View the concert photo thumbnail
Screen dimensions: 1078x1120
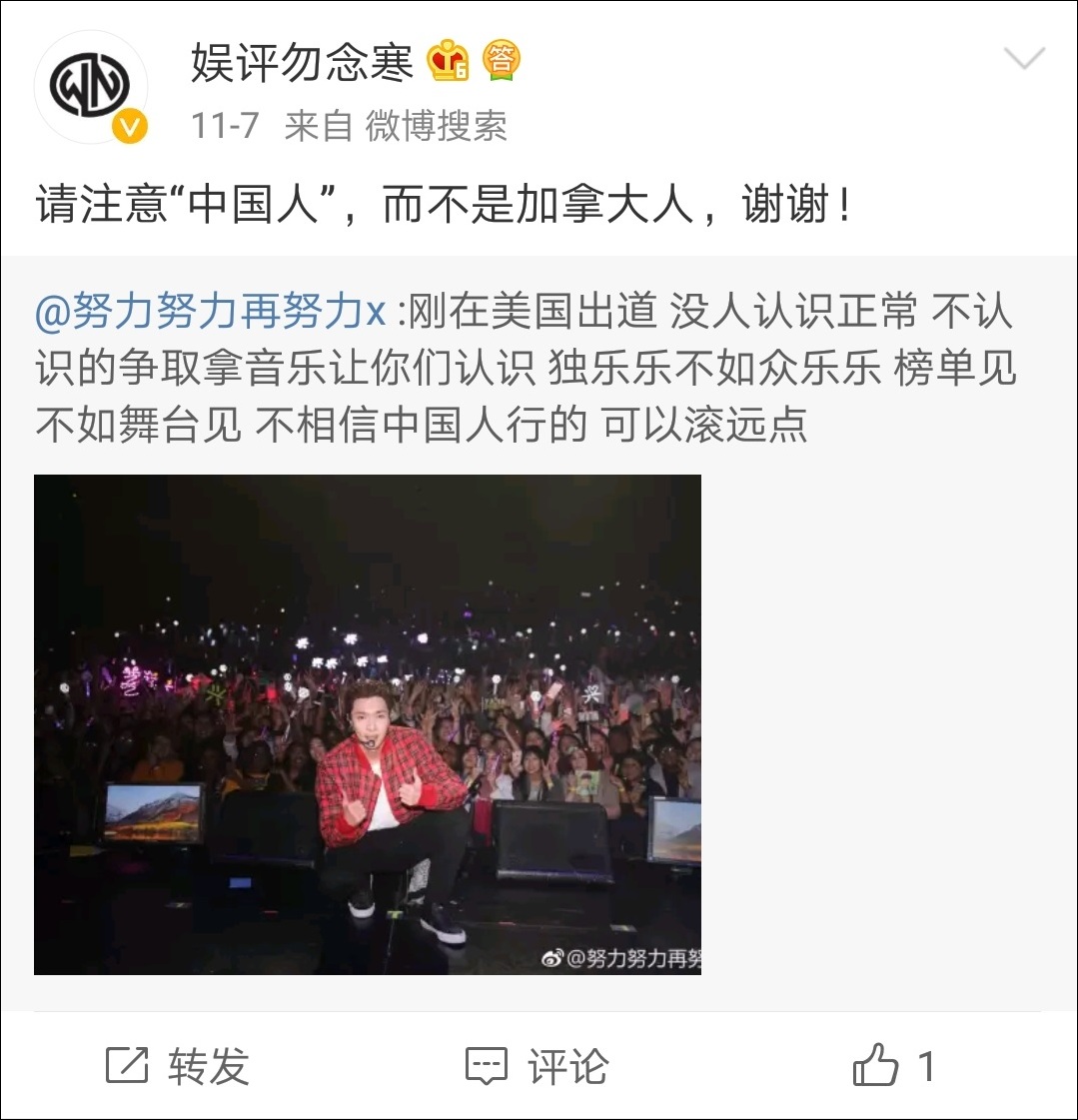(368, 724)
